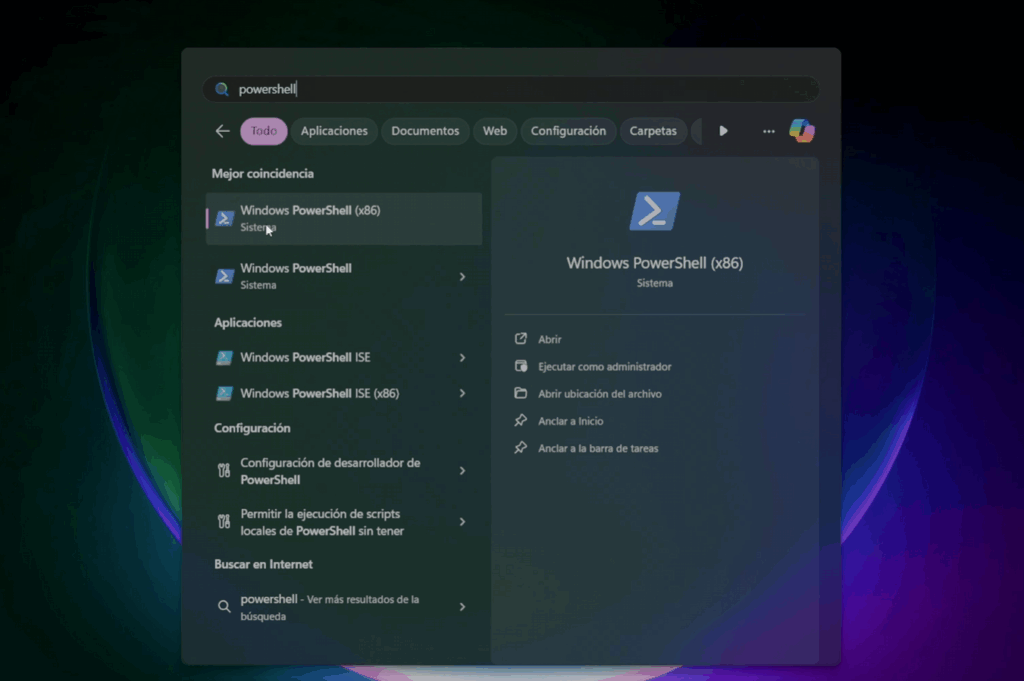Expand Configuración de desarrollador de PowerShell chevron
This screenshot has width=1024, height=681.
click(x=462, y=471)
